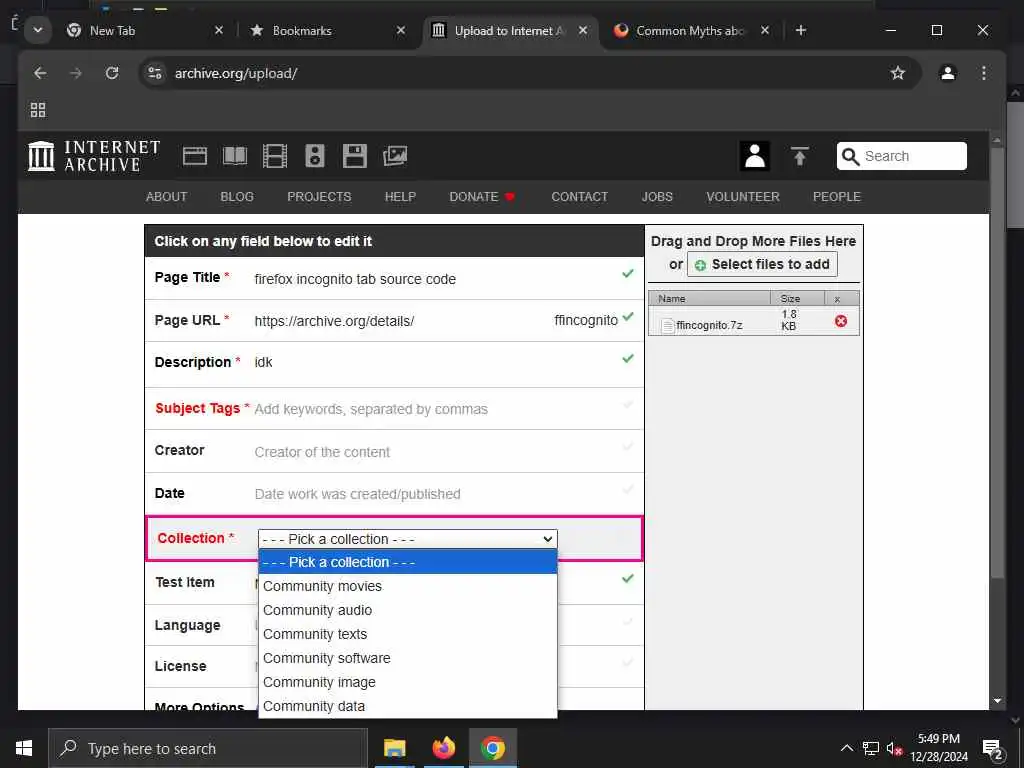Click the Date work was created field
The image size is (1024, 768).
pyautogui.click(x=357, y=494)
